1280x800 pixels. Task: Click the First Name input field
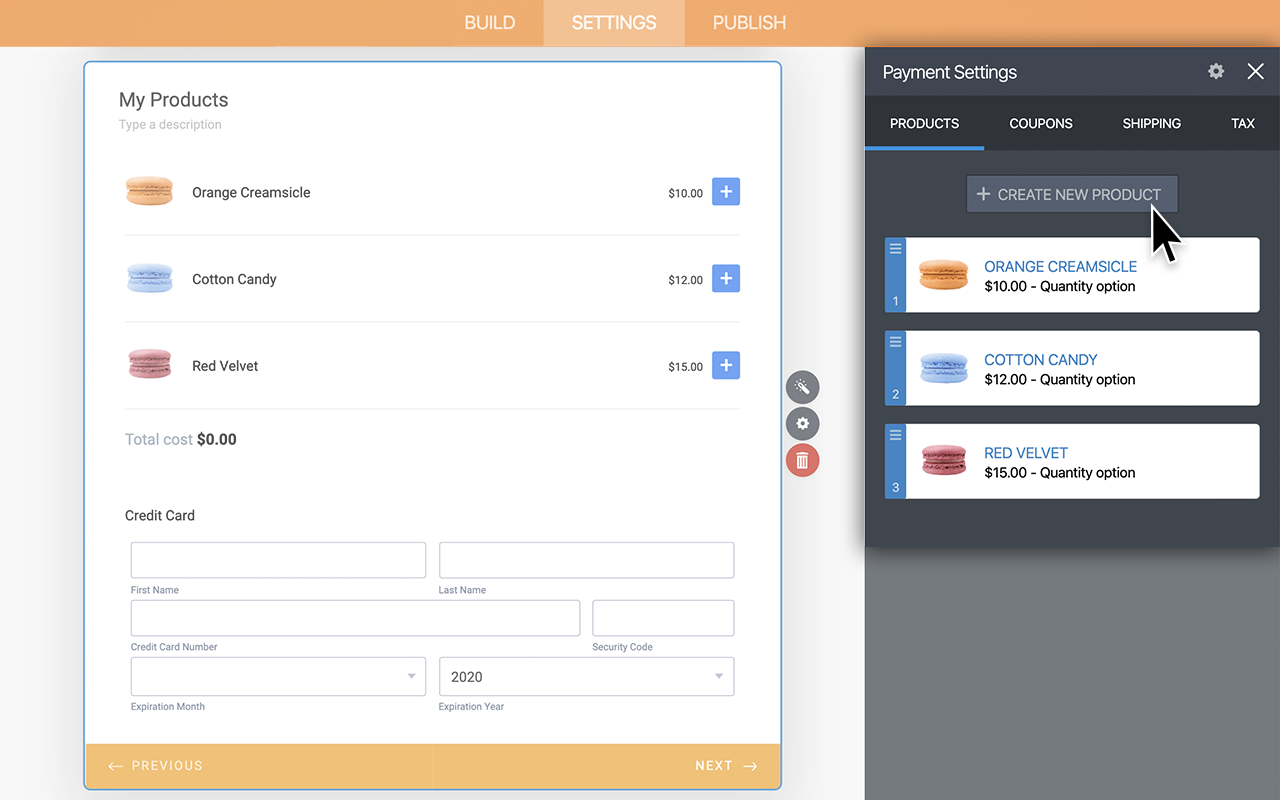point(277,560)
